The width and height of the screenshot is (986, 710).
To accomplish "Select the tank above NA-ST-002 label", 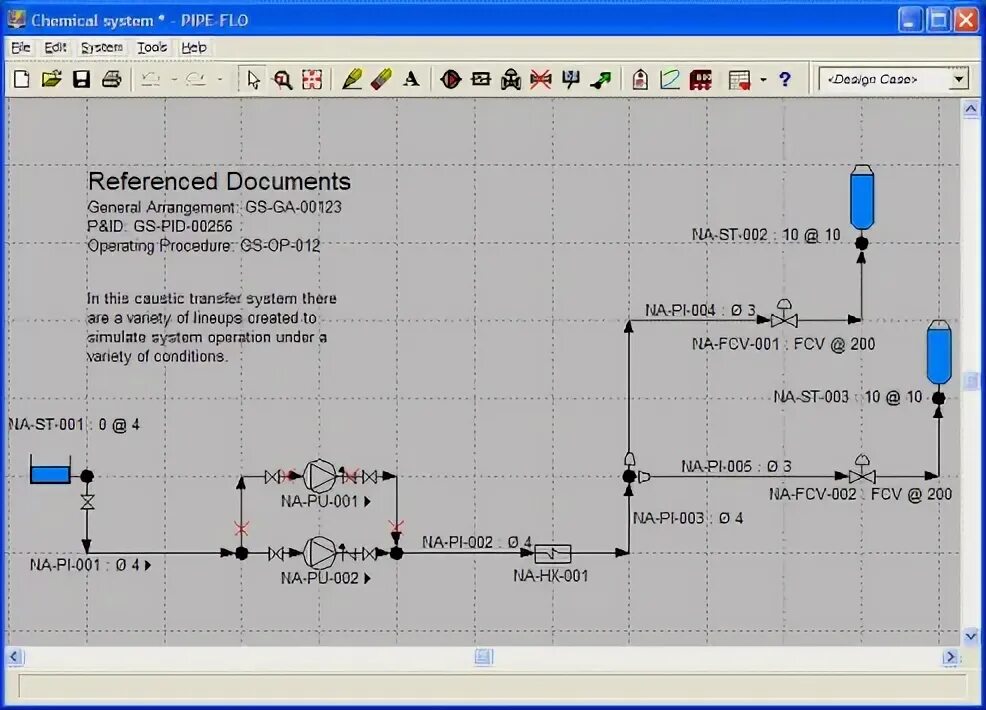I will tap(862, 197).
